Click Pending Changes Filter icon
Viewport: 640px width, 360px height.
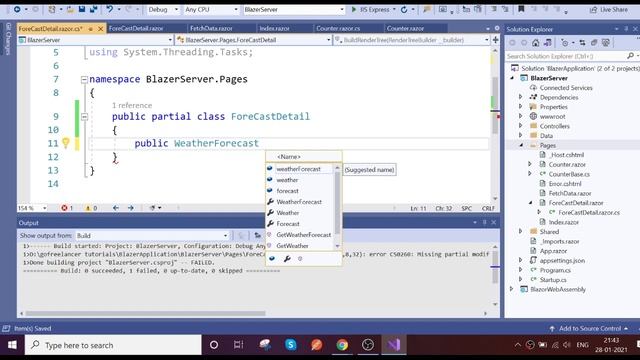(565, 42)
